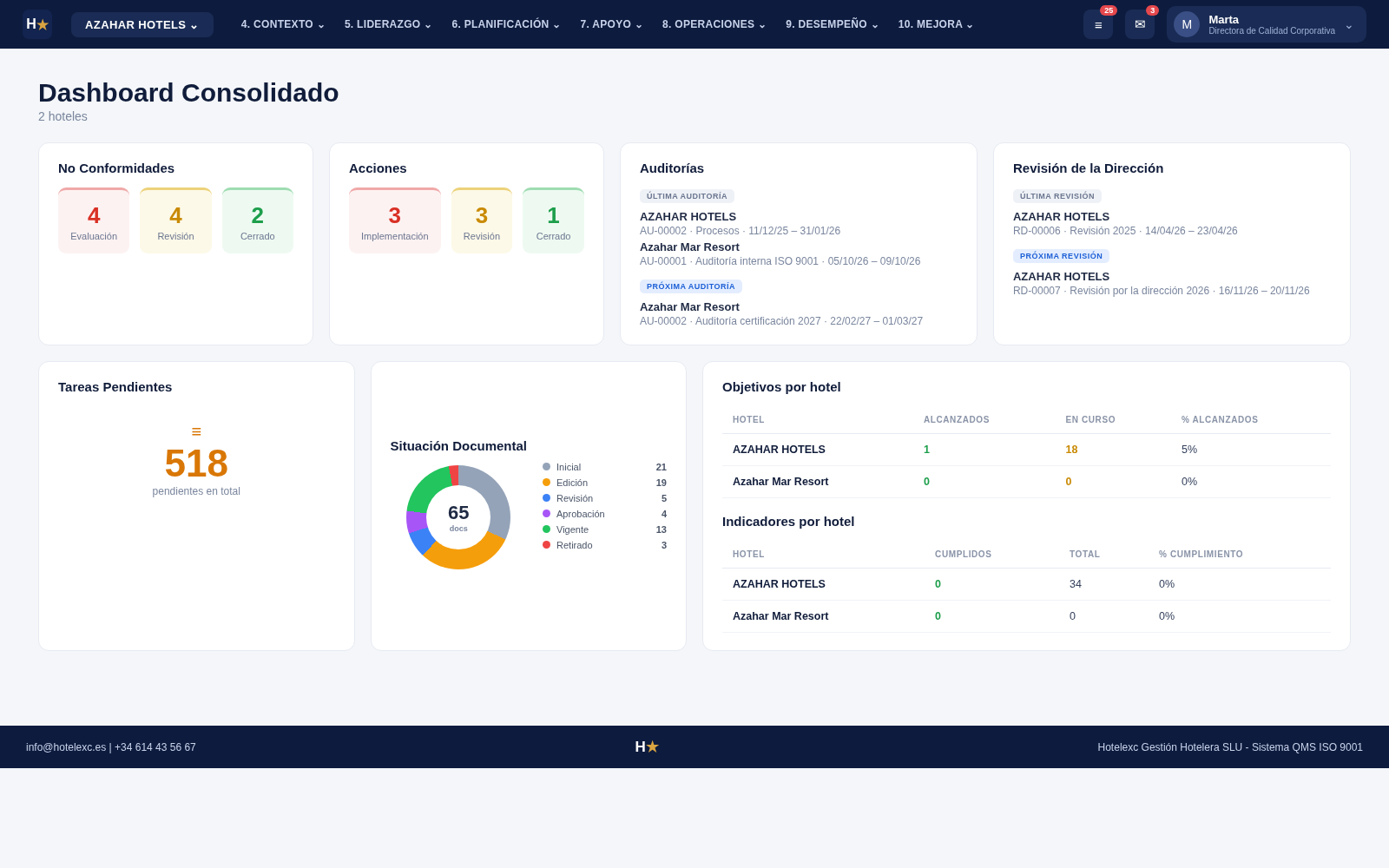The width and height of the screenshot is (1389, 868).
Task: Click the document donut chart center showing 65 docs
Action: (458, 517)
